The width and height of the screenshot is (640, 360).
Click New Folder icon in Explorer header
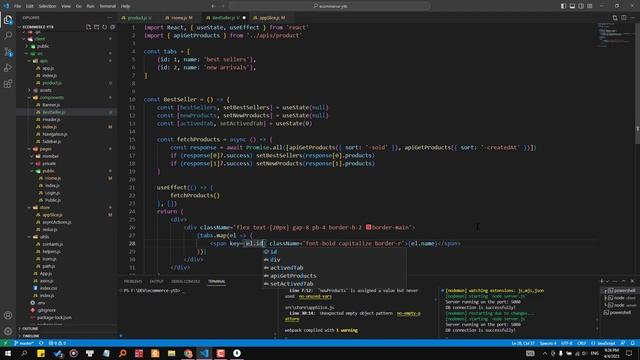pyautogui.click(x=97, y=27)
